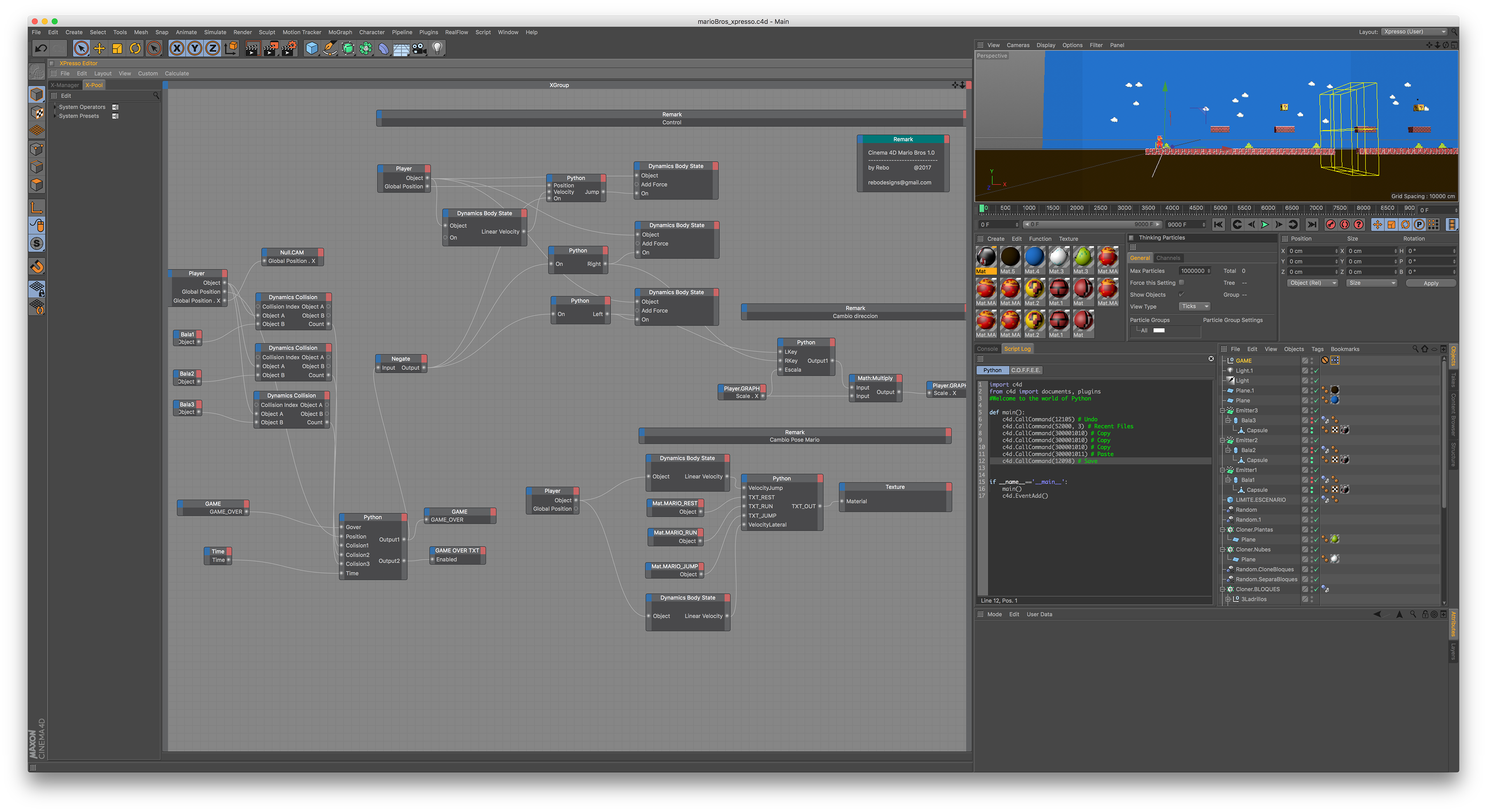The width and height of the screenshot is (1487, 812).
Task: Enable the Force this Setting checkbox
Action: point(1181,283)
